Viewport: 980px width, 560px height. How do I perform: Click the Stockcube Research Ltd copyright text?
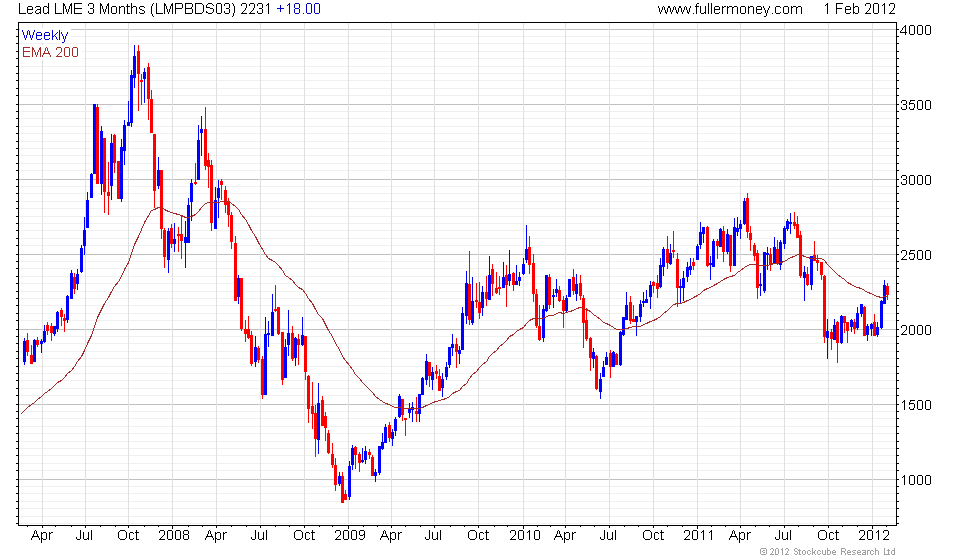pyautogui.click(x=828, y=552)
